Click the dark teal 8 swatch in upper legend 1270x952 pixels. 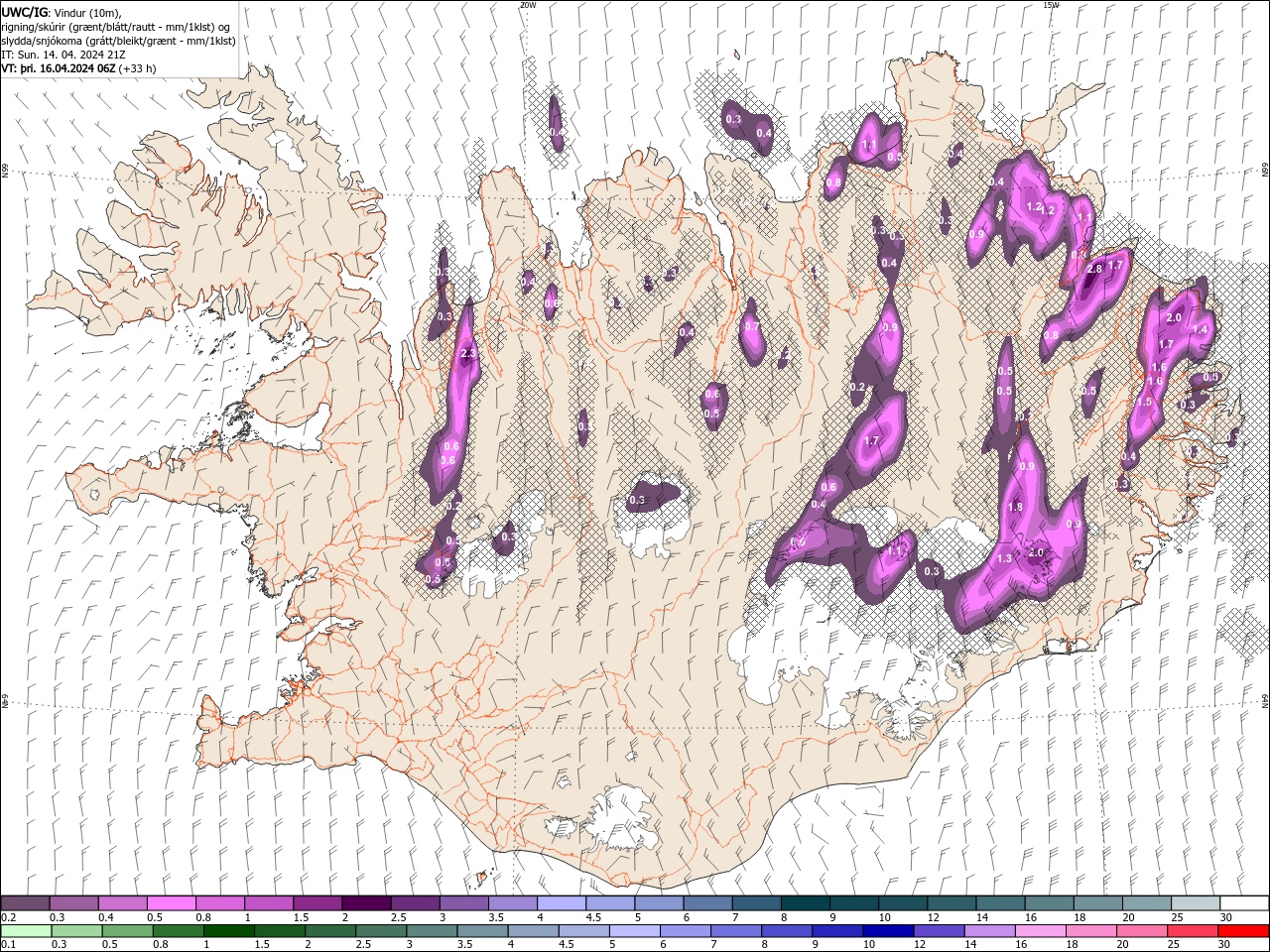coord(805,903)
